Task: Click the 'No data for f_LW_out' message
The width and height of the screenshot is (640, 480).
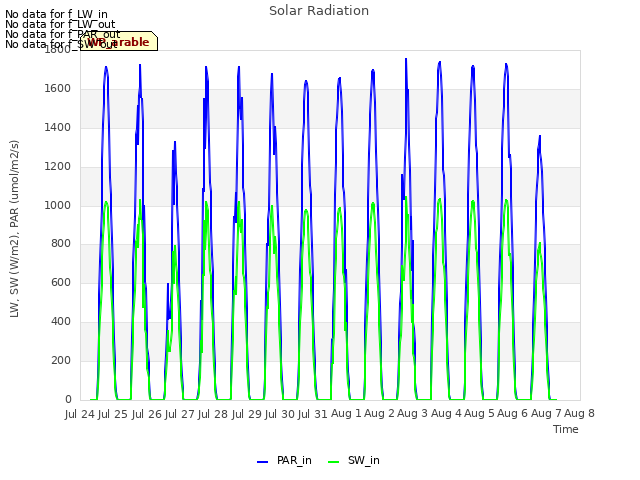Action: [60, 24]
